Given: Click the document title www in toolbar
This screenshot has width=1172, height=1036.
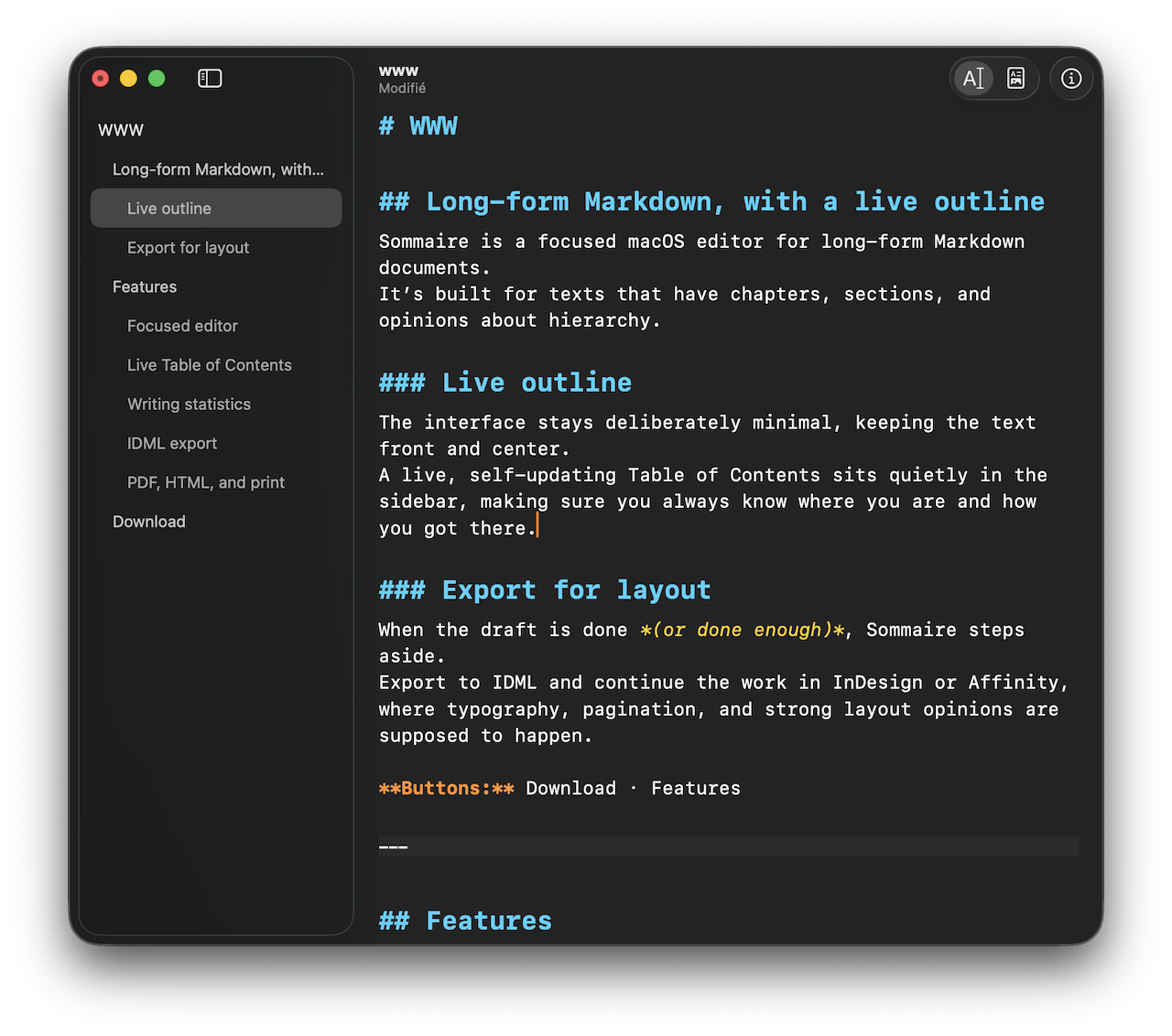Looking at the screenshot, I should click(398, 70).
